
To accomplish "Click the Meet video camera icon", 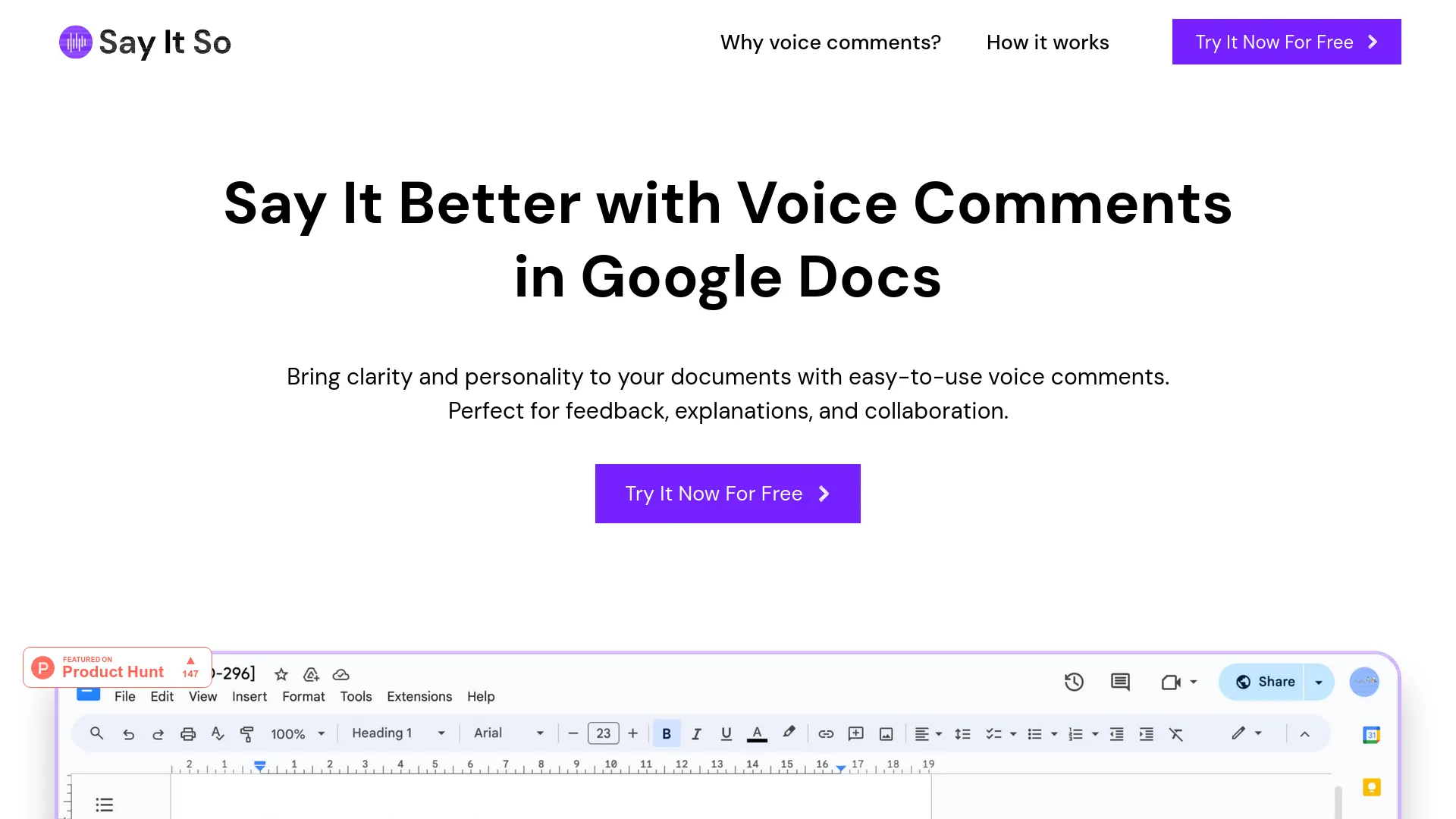I will point(1171,682).
